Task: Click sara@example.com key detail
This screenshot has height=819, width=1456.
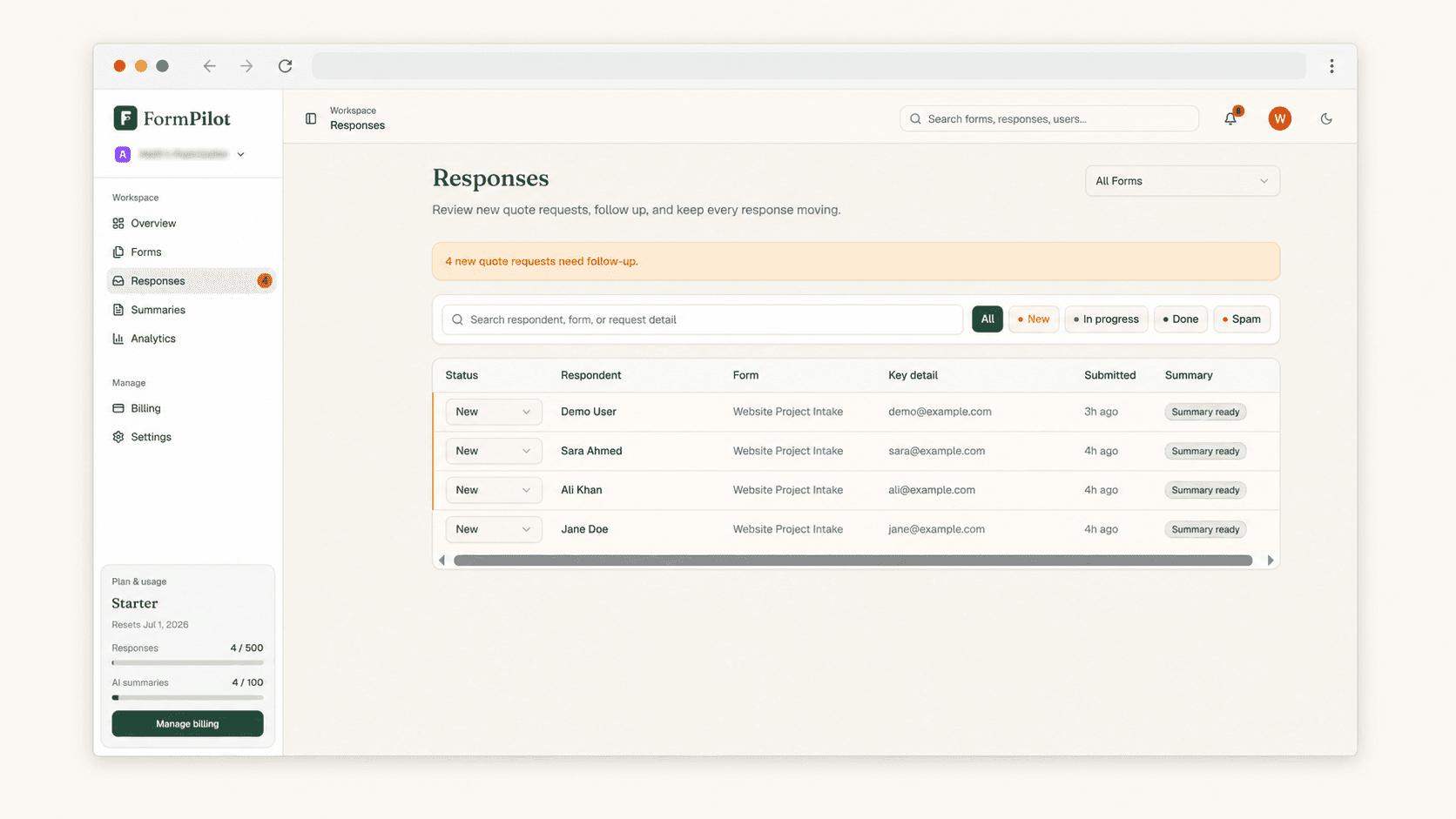Action: tap(936, 451)
